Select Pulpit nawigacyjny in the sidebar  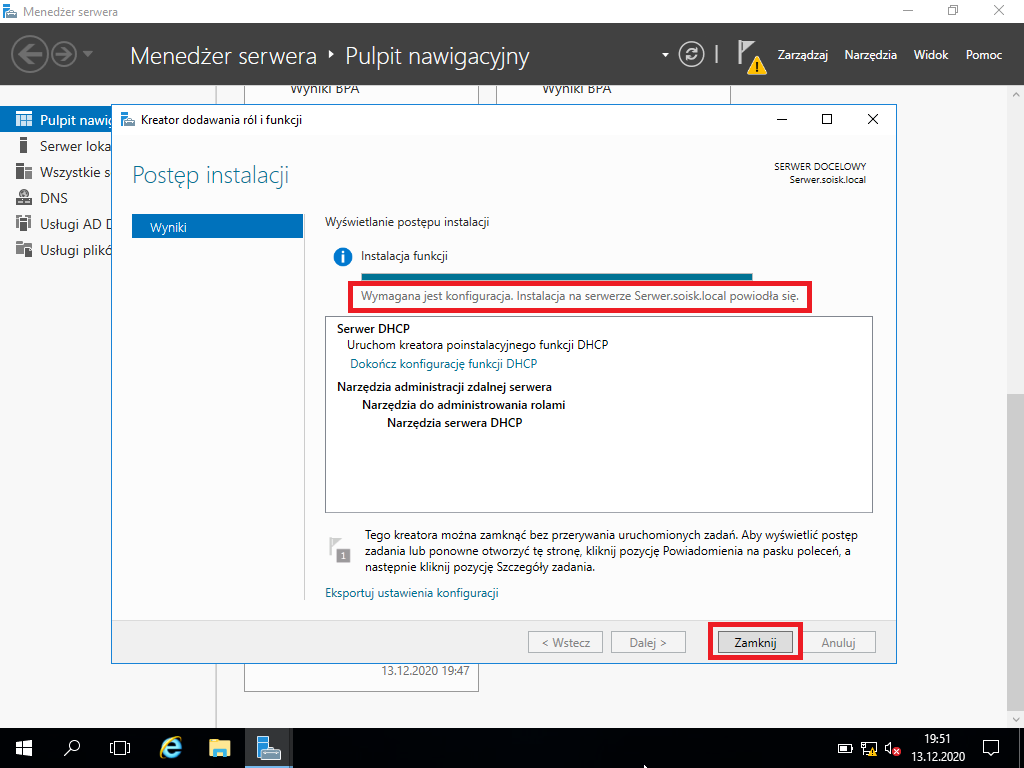[x=63, y=120]
